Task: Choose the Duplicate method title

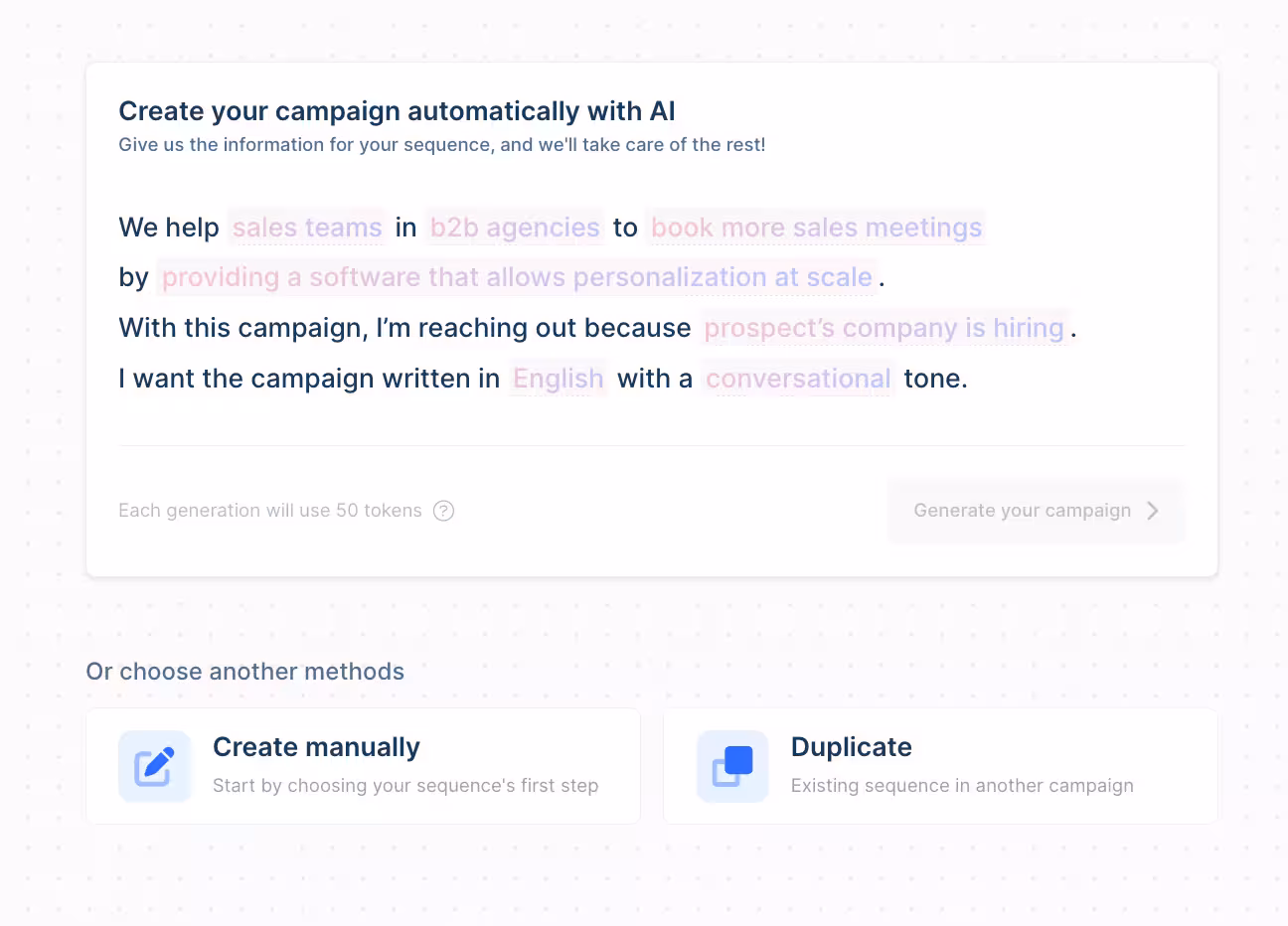Action: [851, 747]
